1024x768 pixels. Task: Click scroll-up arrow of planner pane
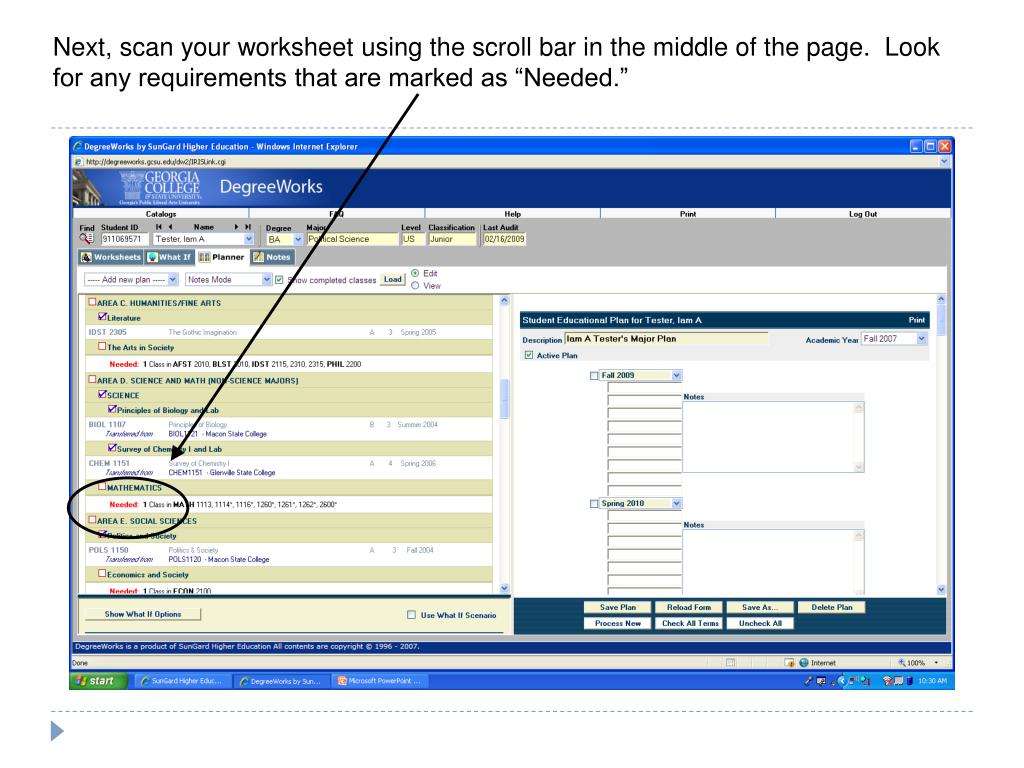click(940, 300)
